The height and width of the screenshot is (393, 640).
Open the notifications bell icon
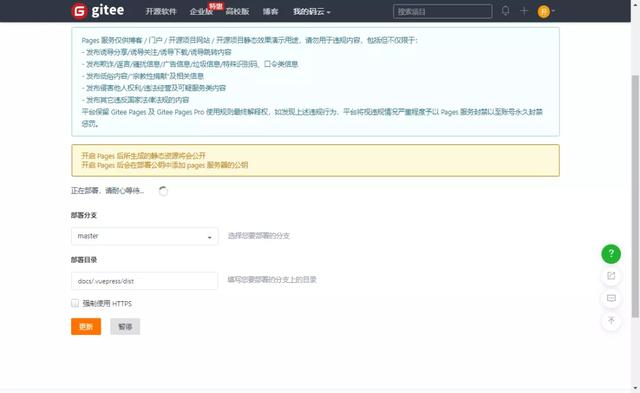pyautogui.click(x=505, y=11)
